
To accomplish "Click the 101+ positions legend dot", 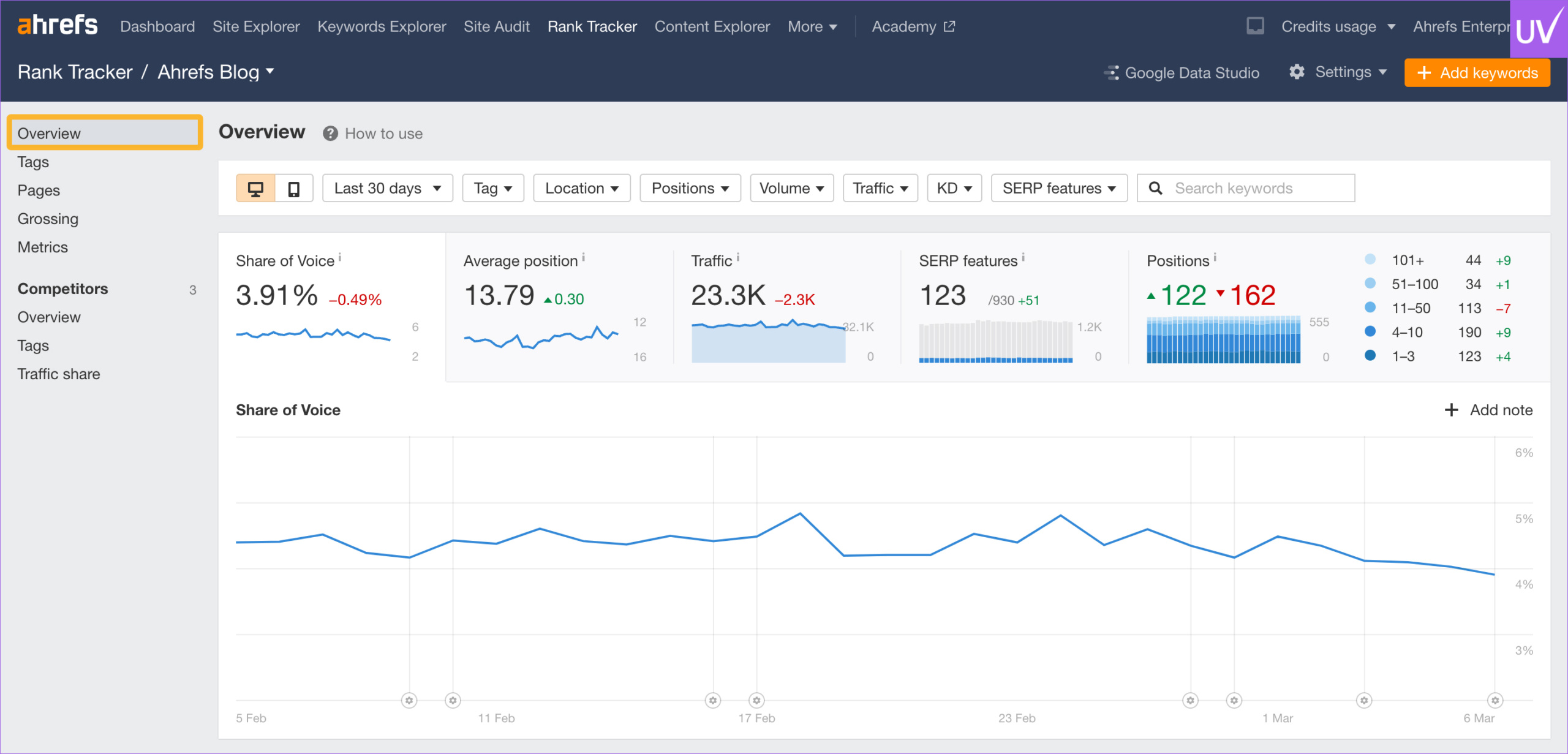I will [x=1370, y=259].
